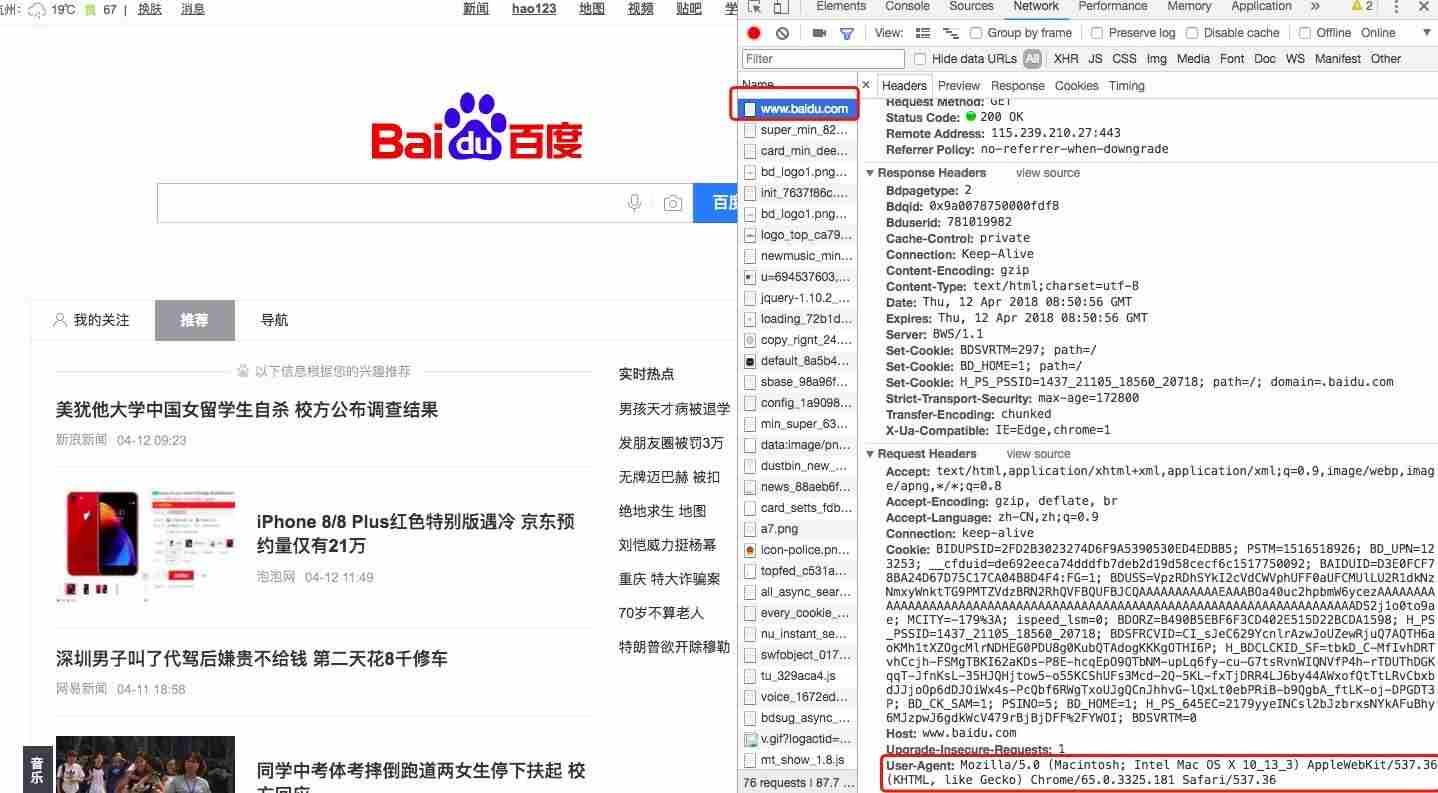Screen dimensions: 1438x793
Task: Enable the Preserve log checkbox
Action: pos(1097,32)
